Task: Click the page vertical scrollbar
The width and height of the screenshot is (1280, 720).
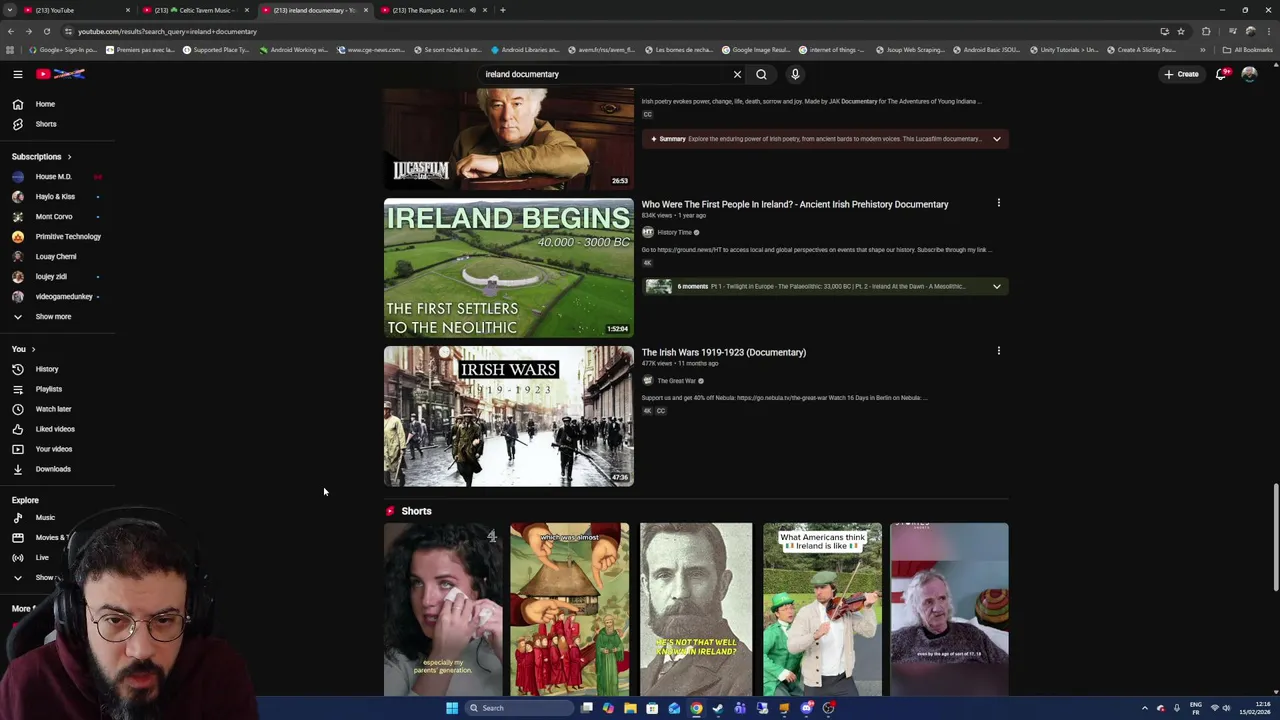Action: 1275,540
